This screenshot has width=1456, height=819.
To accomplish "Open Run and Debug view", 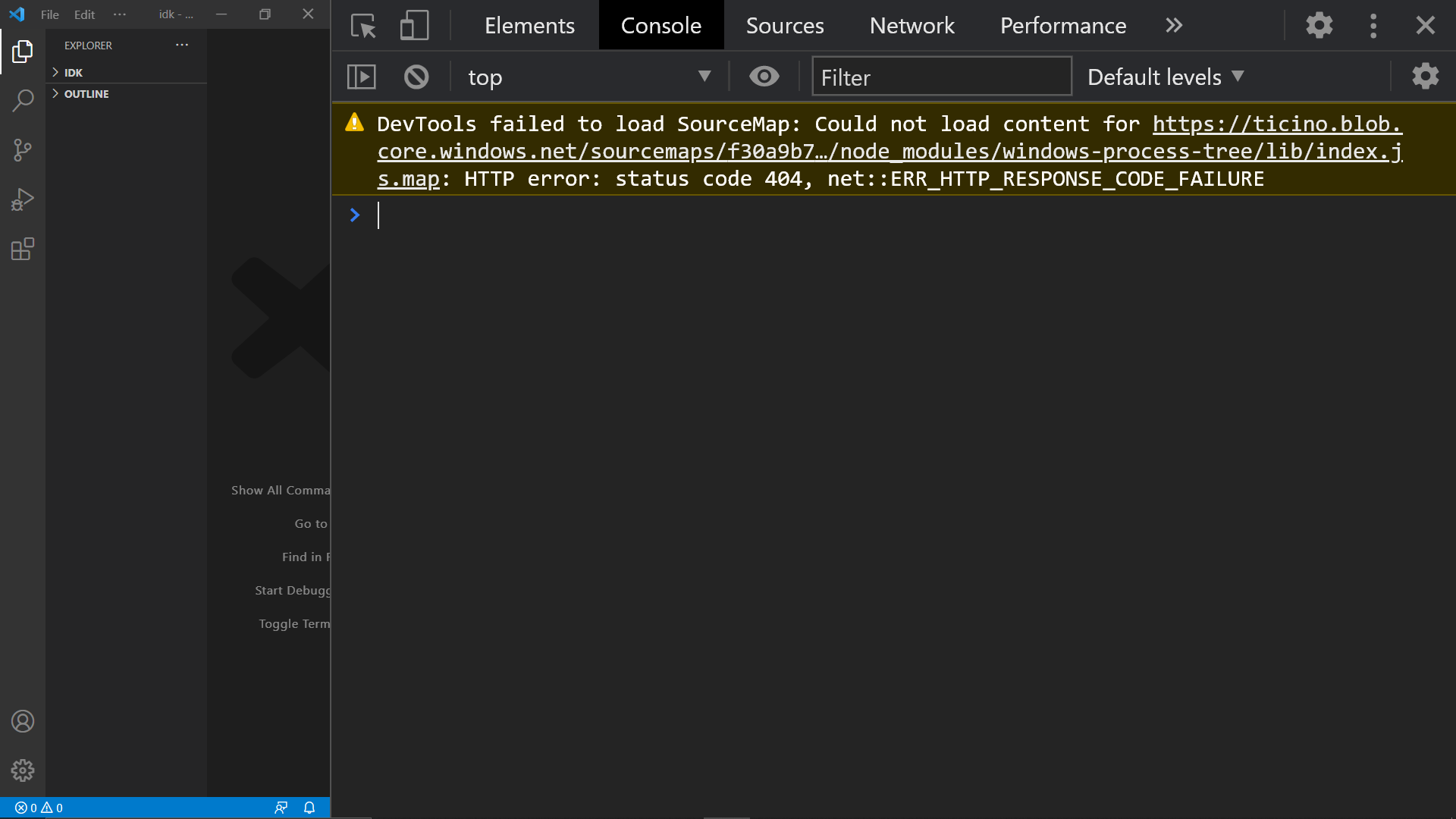I will coord(23,199).
